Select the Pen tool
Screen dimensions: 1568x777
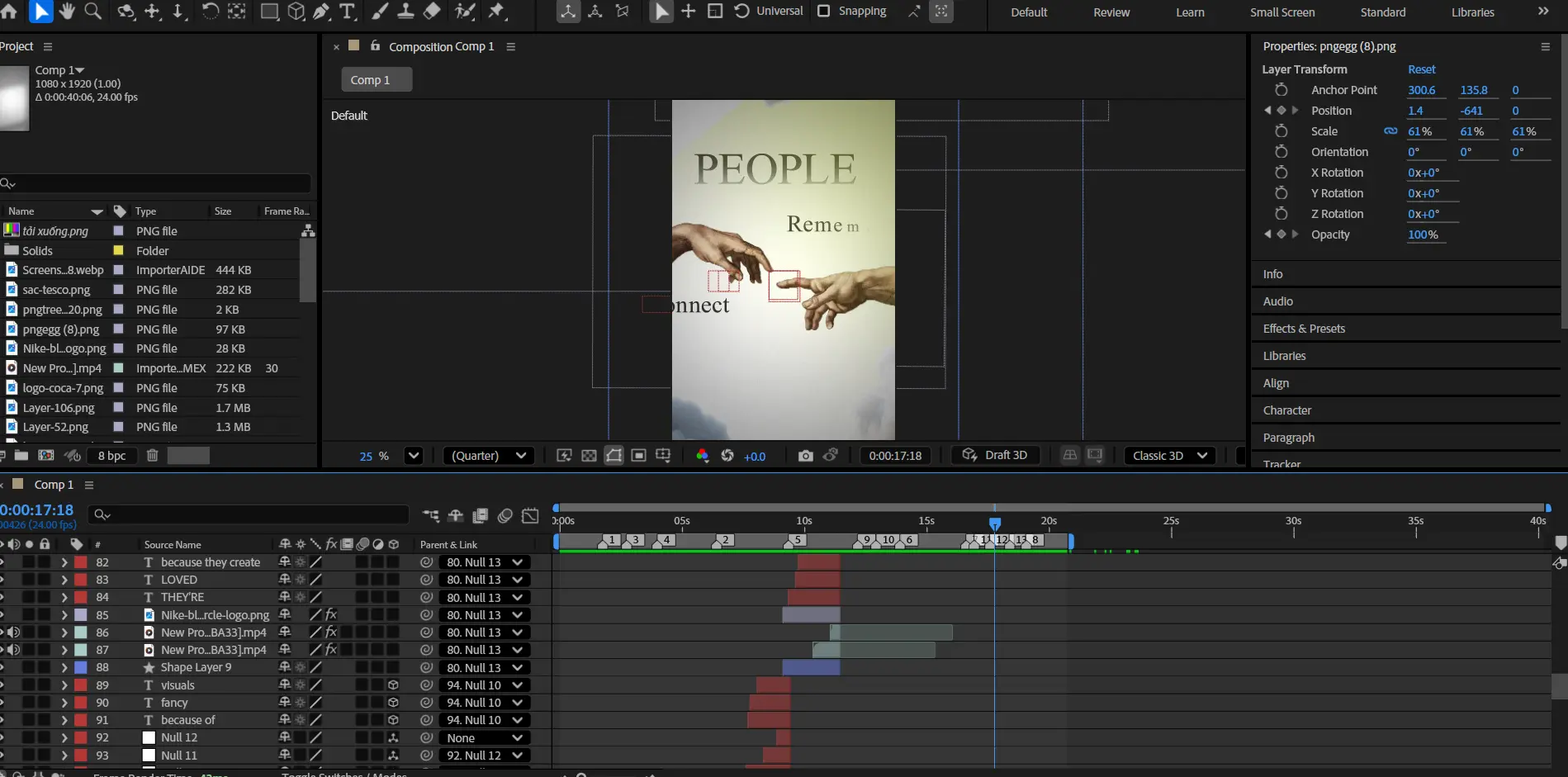(x=321, y=11)
